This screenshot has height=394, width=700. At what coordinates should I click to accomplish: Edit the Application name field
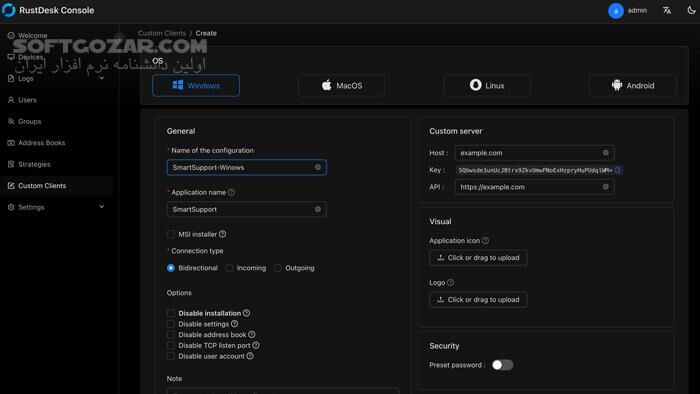click(246, 209)
